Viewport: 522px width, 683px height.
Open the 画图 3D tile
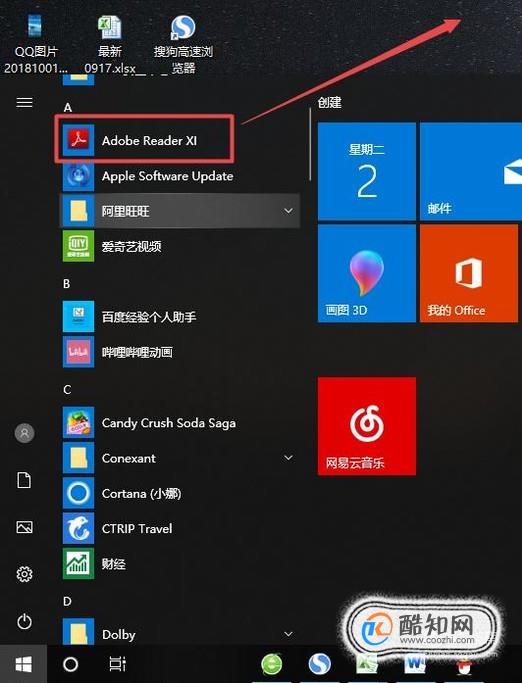coord(366,273)
